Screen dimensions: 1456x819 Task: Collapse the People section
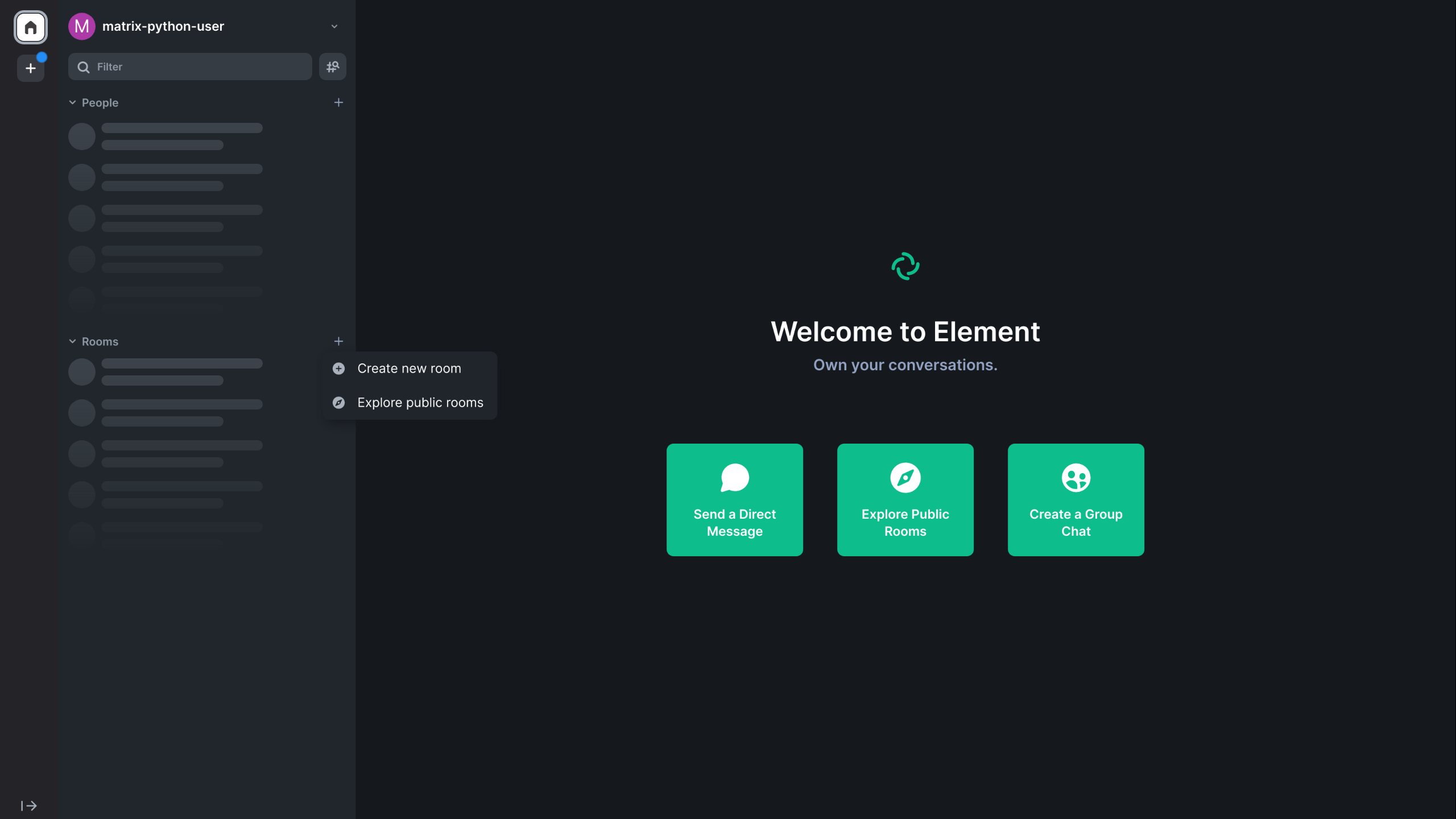[72, 102]
